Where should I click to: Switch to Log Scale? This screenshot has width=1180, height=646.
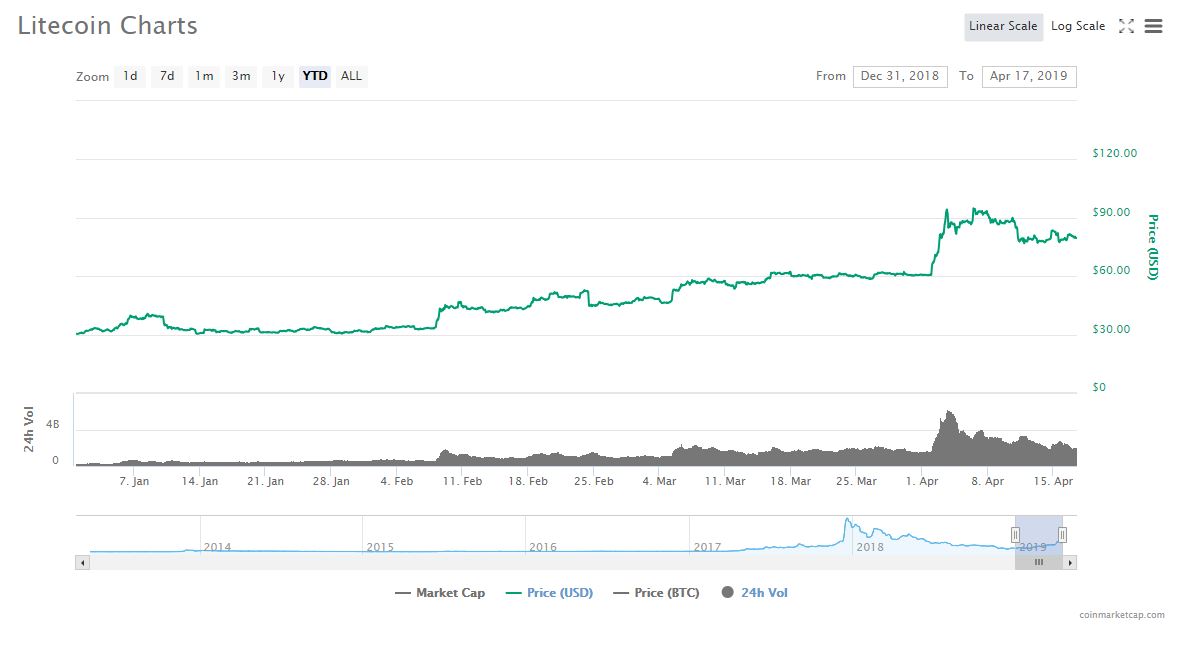(1077, 26)
